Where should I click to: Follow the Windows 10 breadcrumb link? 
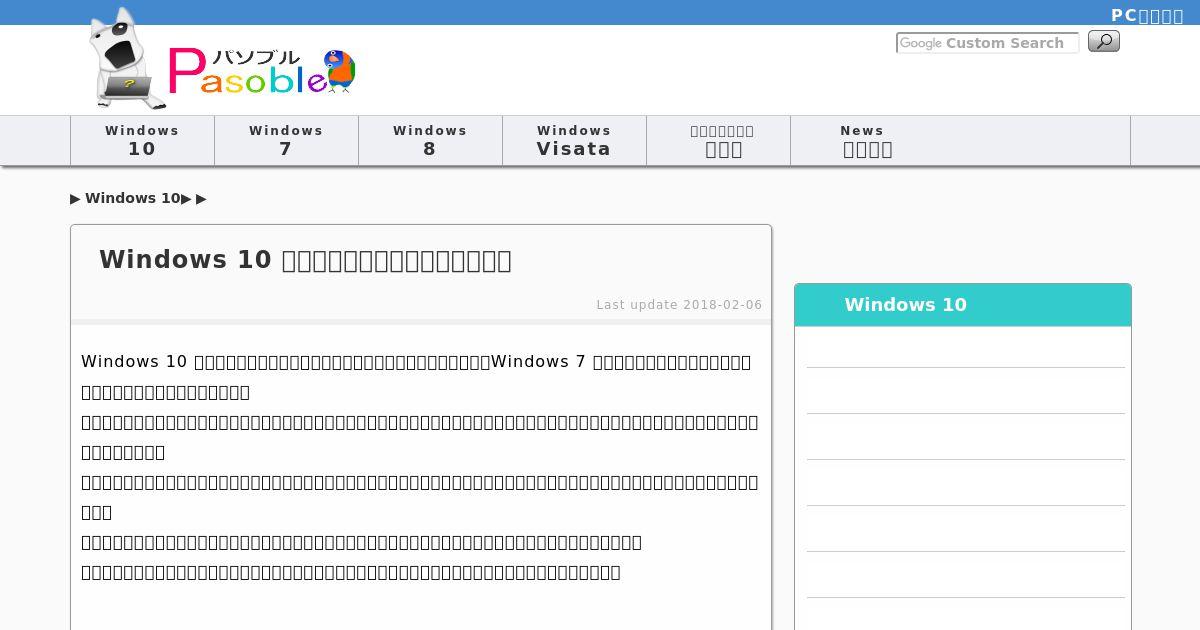pos(133,198)
